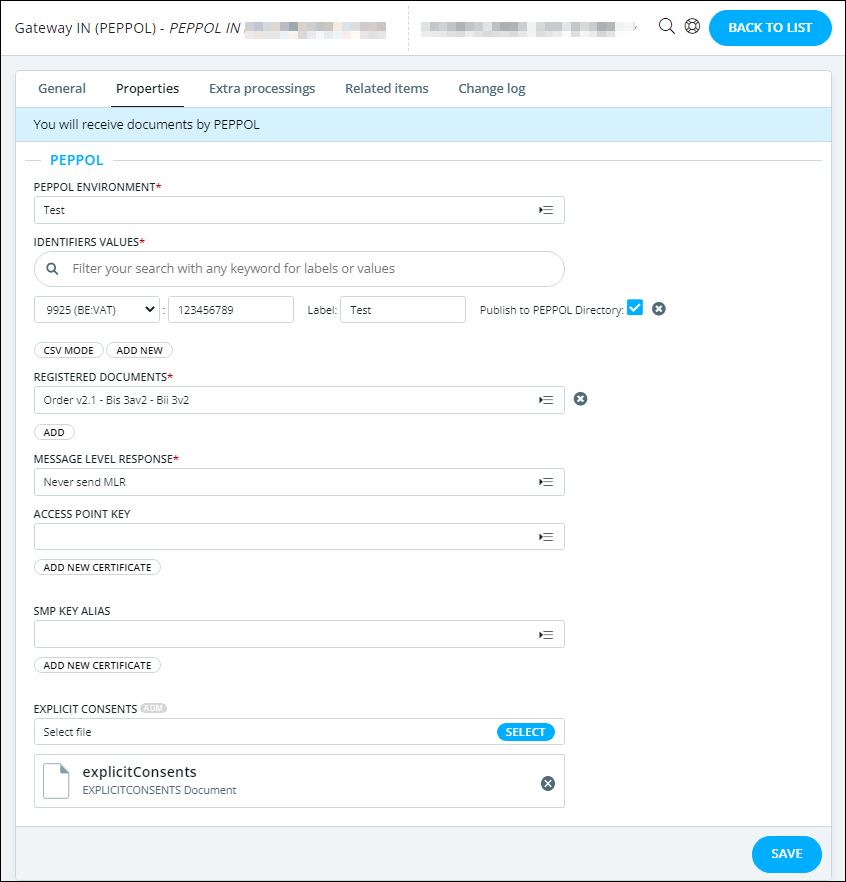Image resolution: width=846 pixels, height=882 pixels.
Task: Open the help lifebuoy icon
Action: 692,27
